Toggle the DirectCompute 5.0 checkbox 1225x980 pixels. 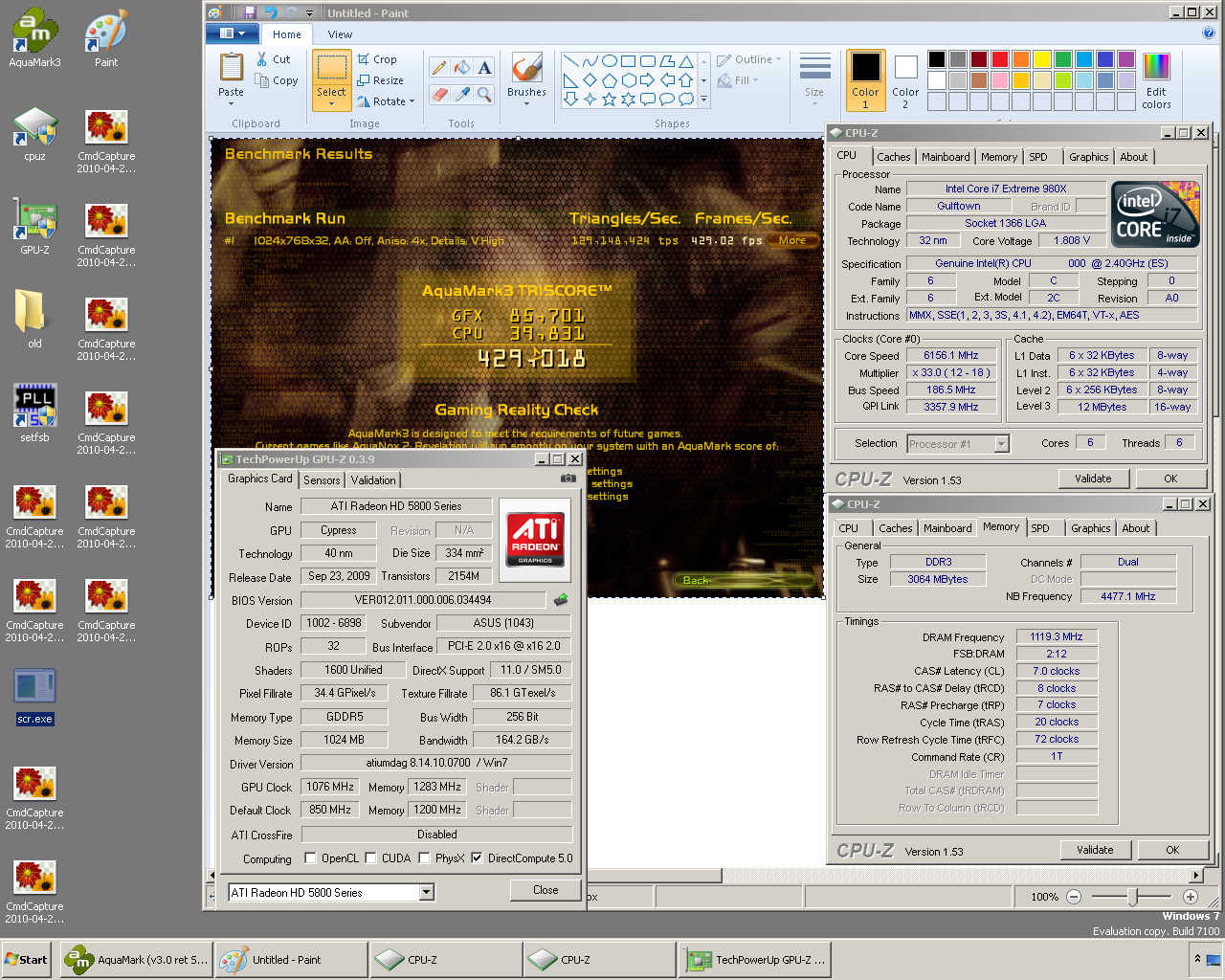[x=477, y=857]
